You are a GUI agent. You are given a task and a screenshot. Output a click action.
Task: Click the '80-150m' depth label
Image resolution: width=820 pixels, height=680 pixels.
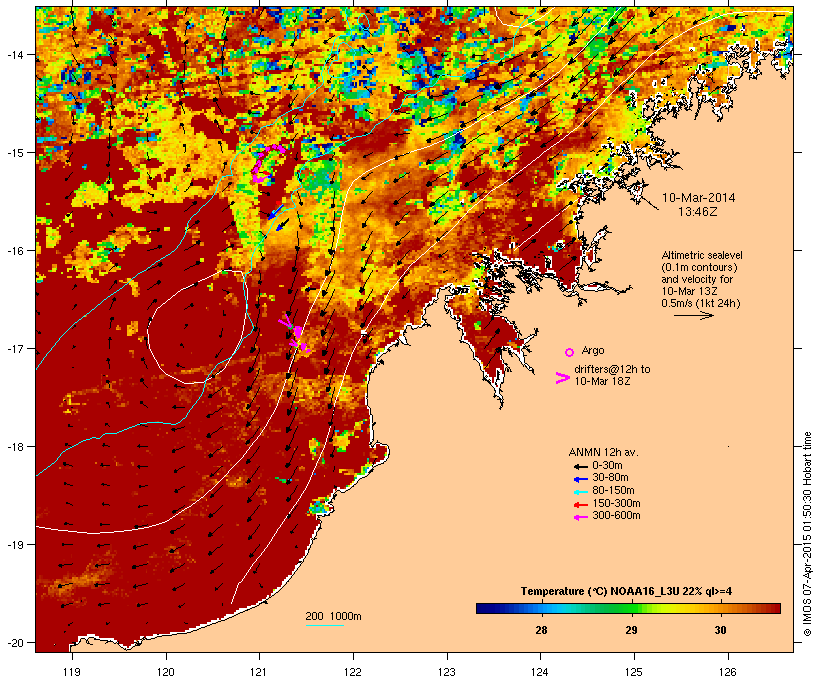click(x=613, y=491)
